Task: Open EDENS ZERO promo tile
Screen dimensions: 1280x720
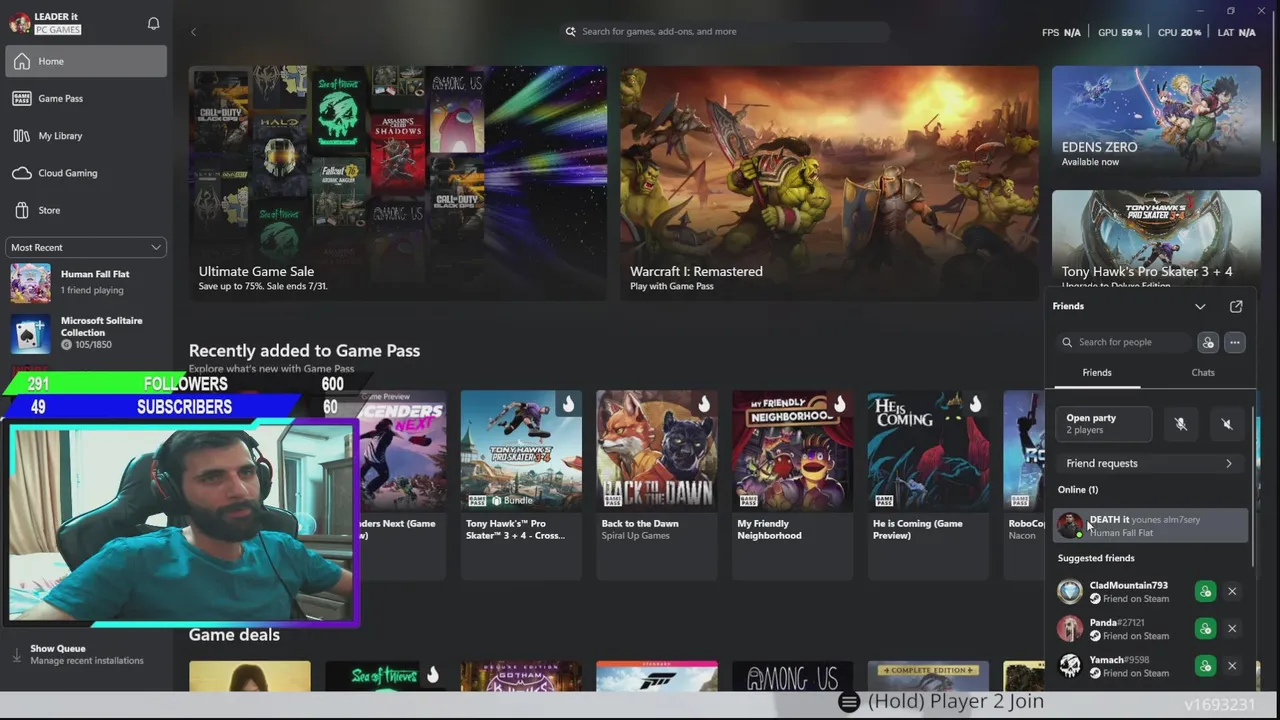Action: point(1156,121)
